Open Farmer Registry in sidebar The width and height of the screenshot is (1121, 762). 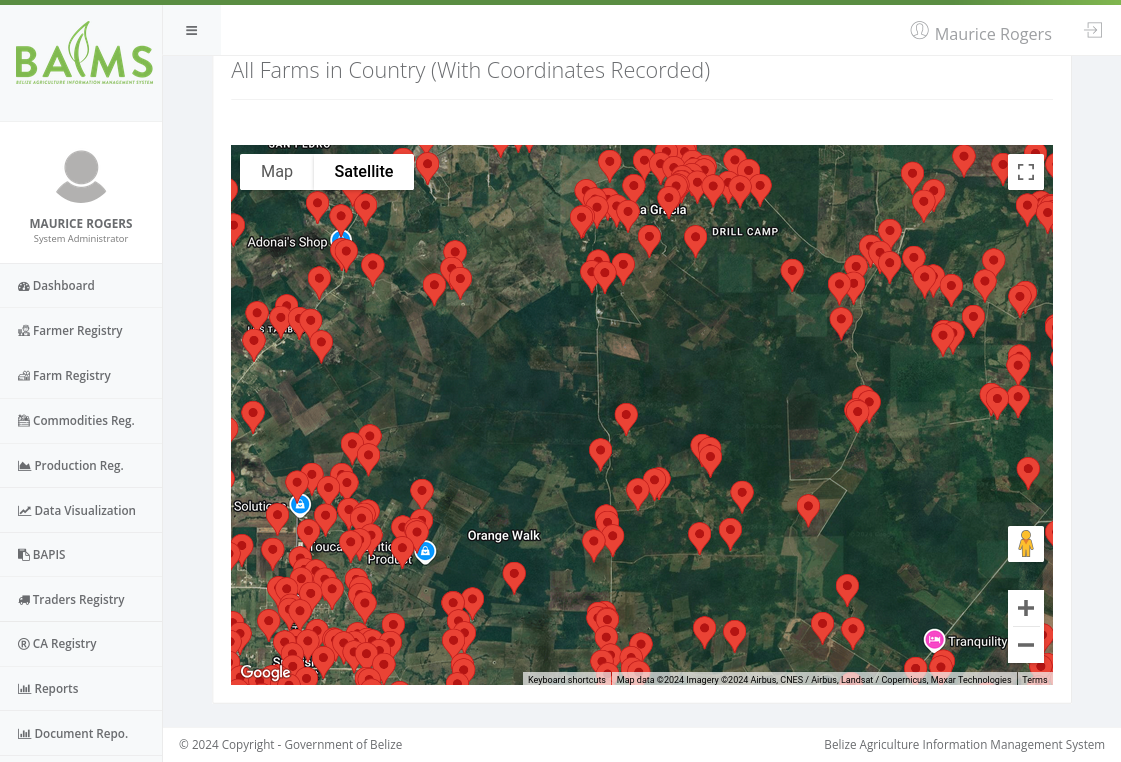(81, 330)
